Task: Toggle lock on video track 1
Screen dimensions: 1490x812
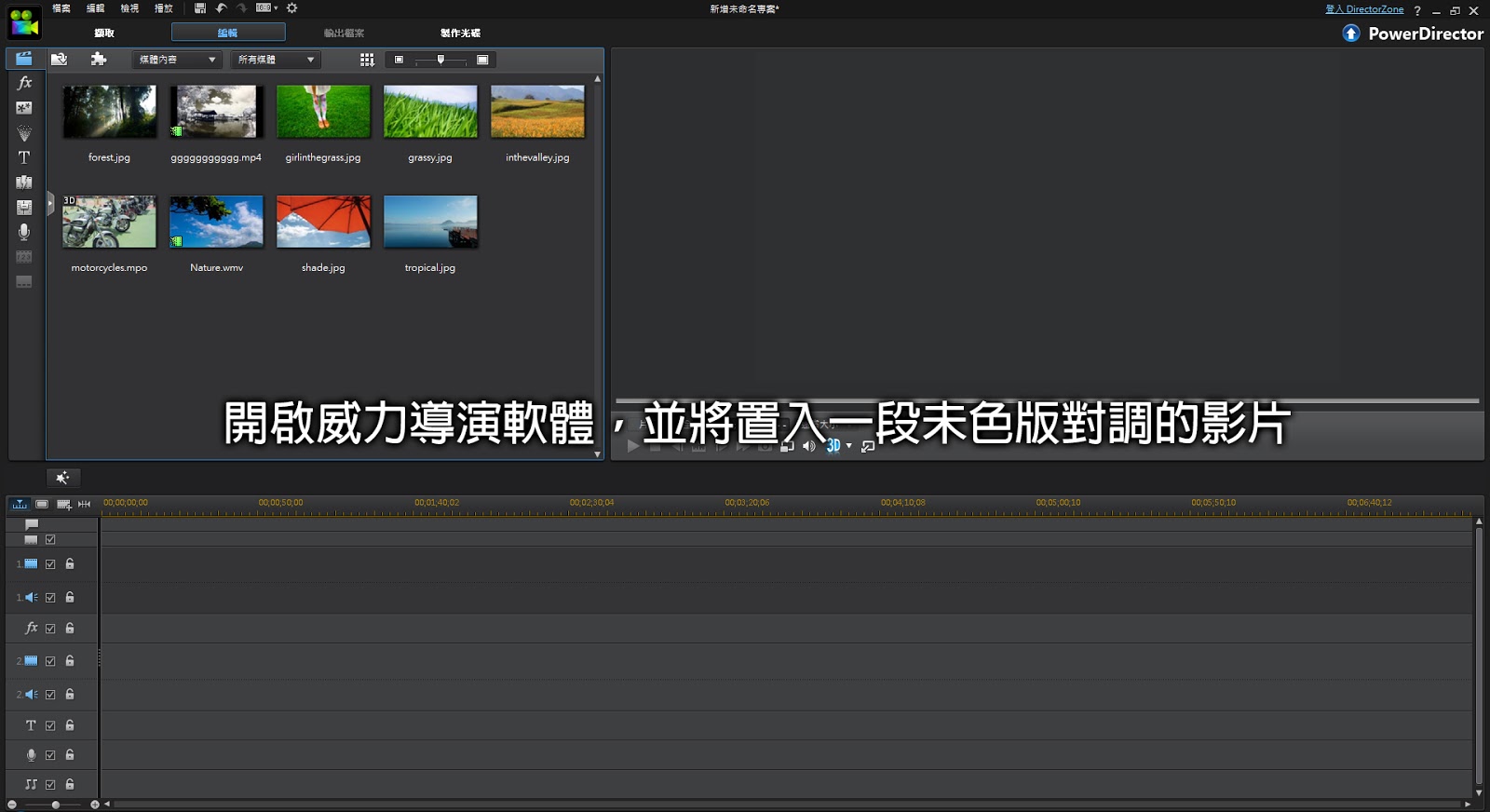Action: tap(70, 564)
